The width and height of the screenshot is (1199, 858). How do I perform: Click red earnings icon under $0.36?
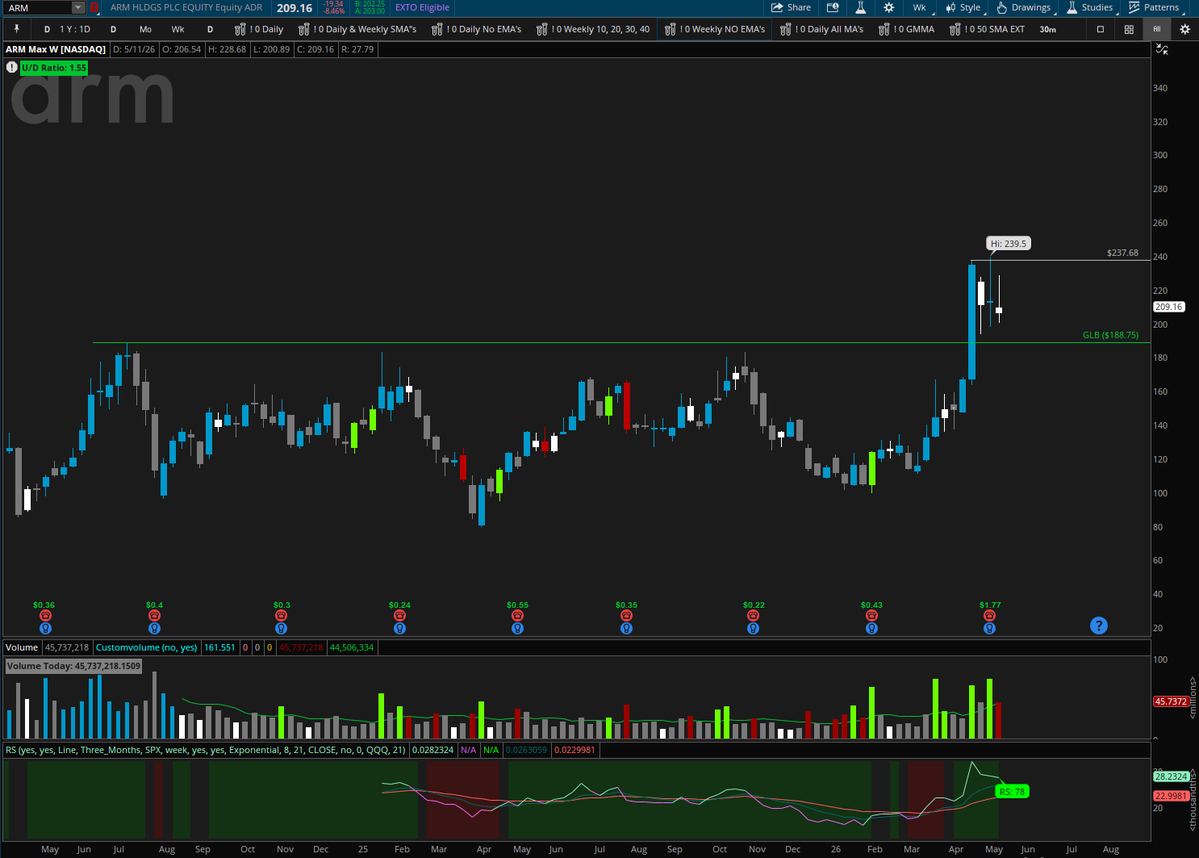45,616
